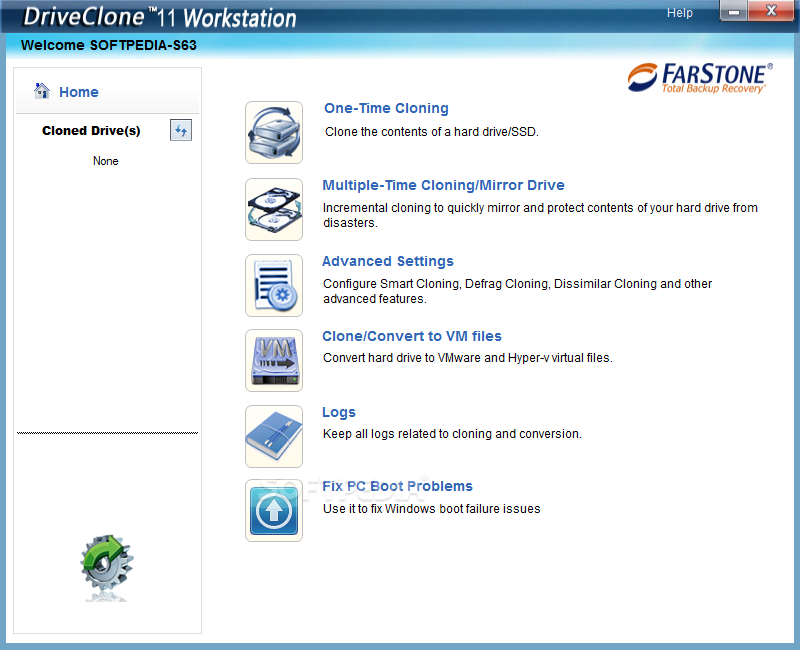The height and width of the screenshot is (650, 800).
Task: Go to Home in sidebar
Action: [79, 92]
